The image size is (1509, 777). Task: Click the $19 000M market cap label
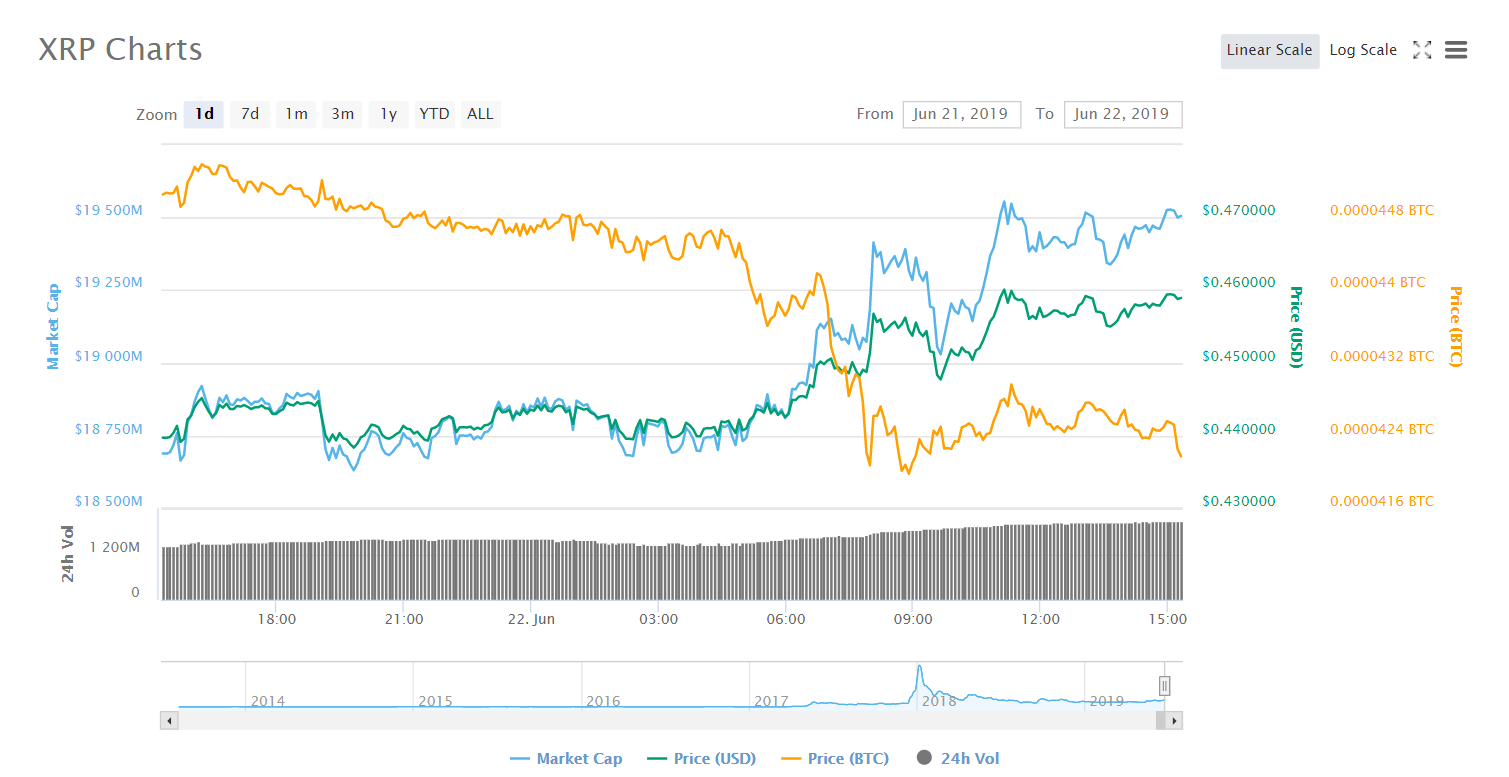point(109,357)
